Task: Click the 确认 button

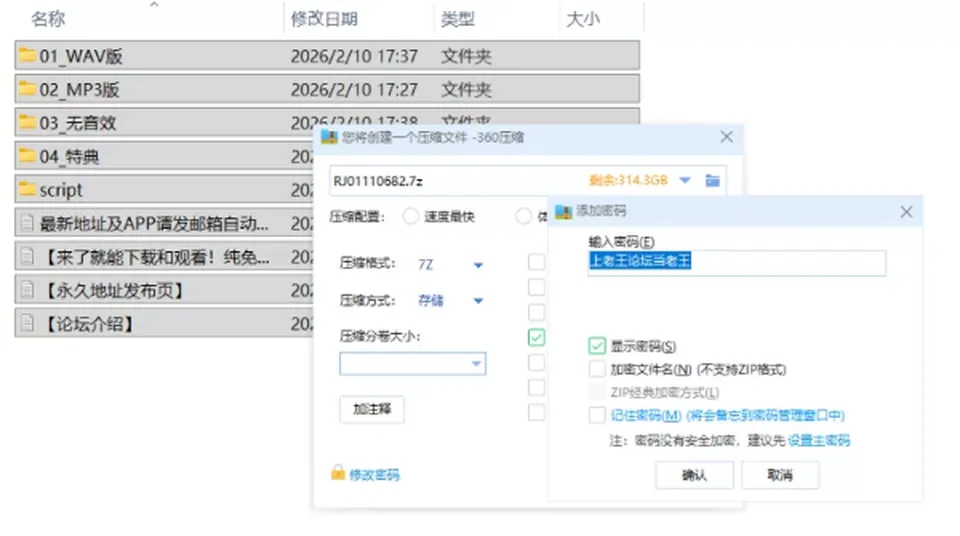Action: click(694, 475)
